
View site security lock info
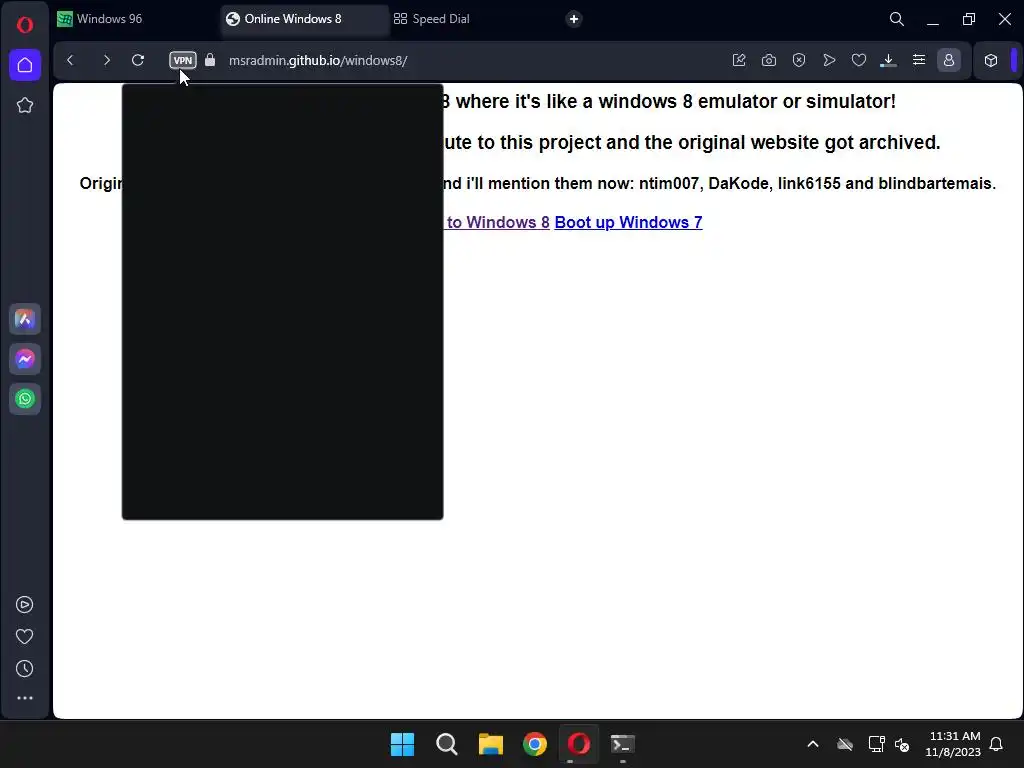click(210, 60)
